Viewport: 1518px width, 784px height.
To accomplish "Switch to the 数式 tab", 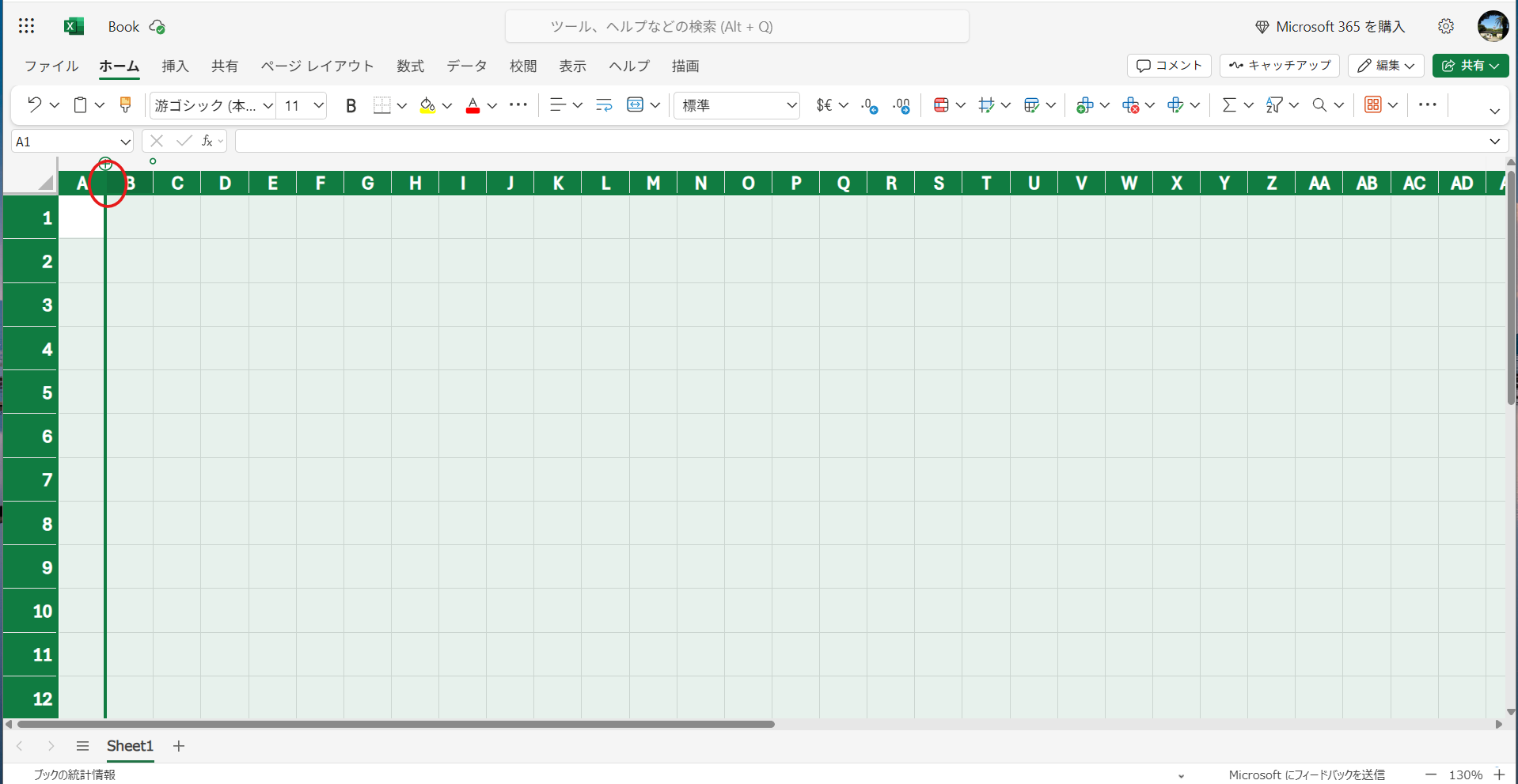I will coord(410,66).
